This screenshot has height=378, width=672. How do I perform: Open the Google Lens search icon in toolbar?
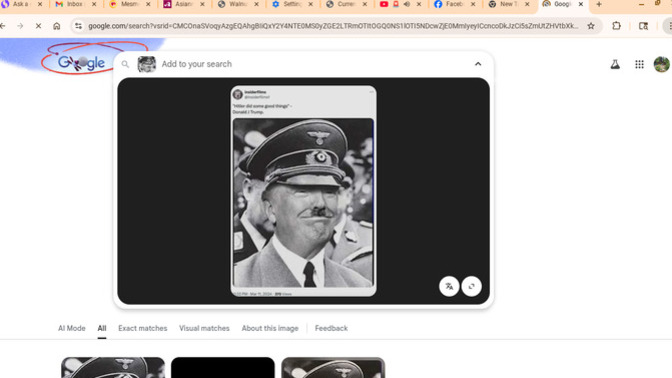click(x=643, y=26)
